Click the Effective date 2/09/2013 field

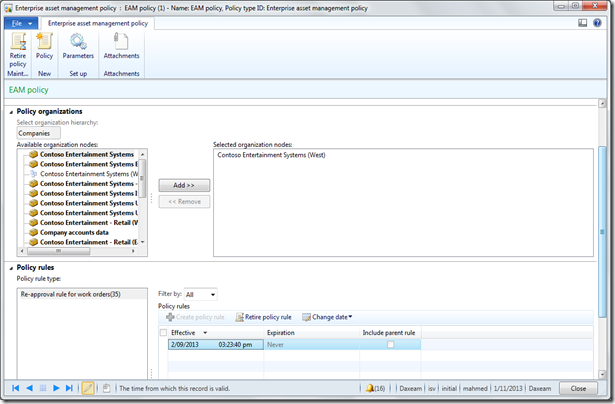pyautogui.click(x=216, y=344)
